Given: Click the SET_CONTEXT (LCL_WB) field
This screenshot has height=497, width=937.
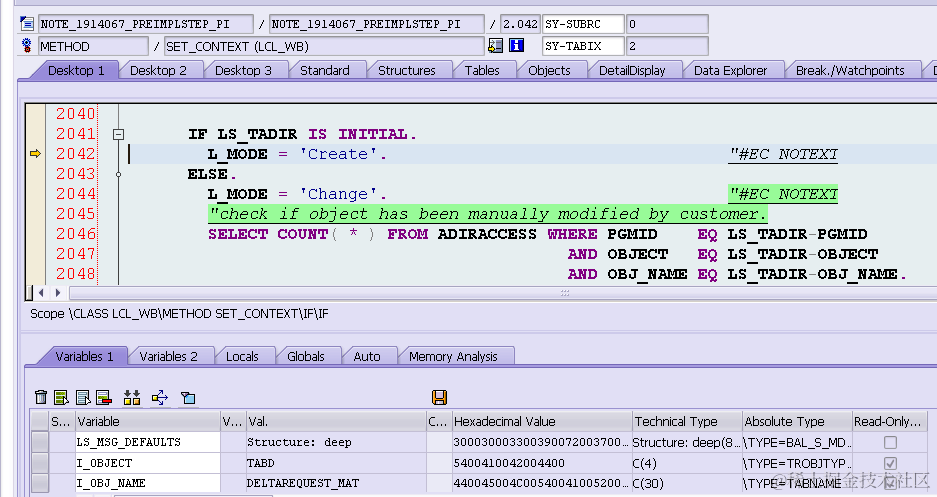Looking at the screenshot, I should (x=324, y=46).
